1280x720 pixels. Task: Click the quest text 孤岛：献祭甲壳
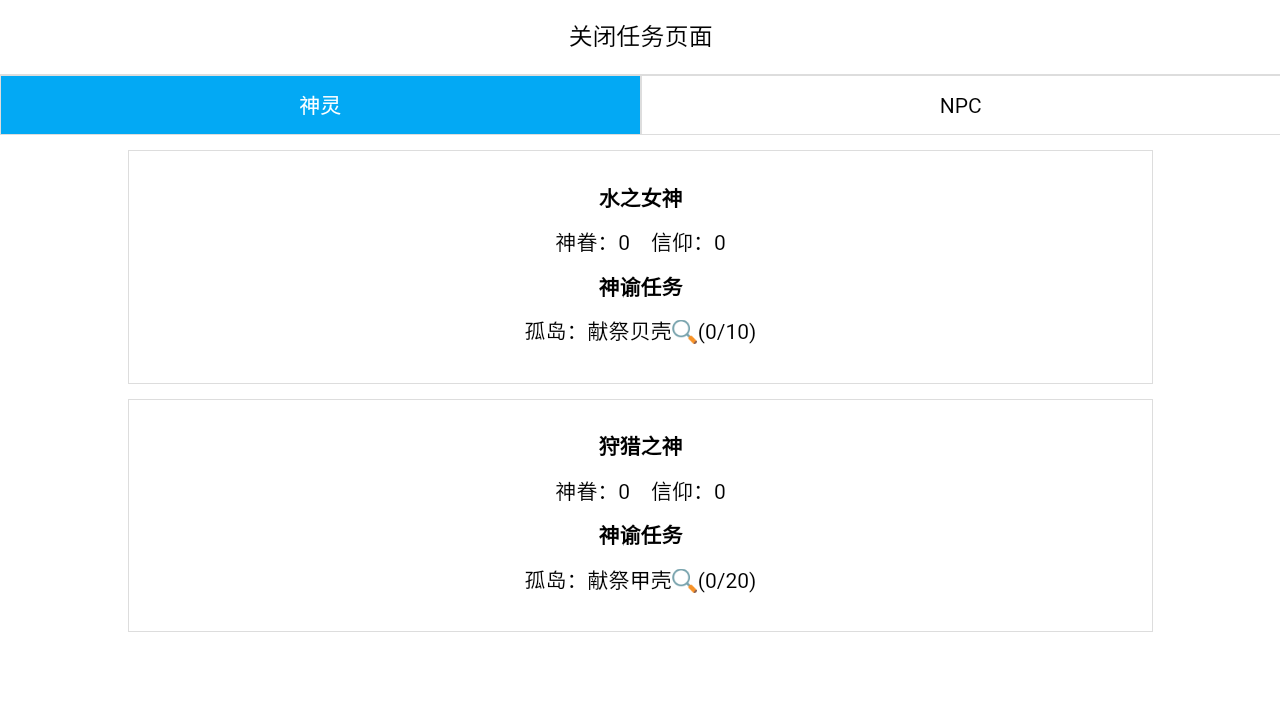tap(596, 581)
